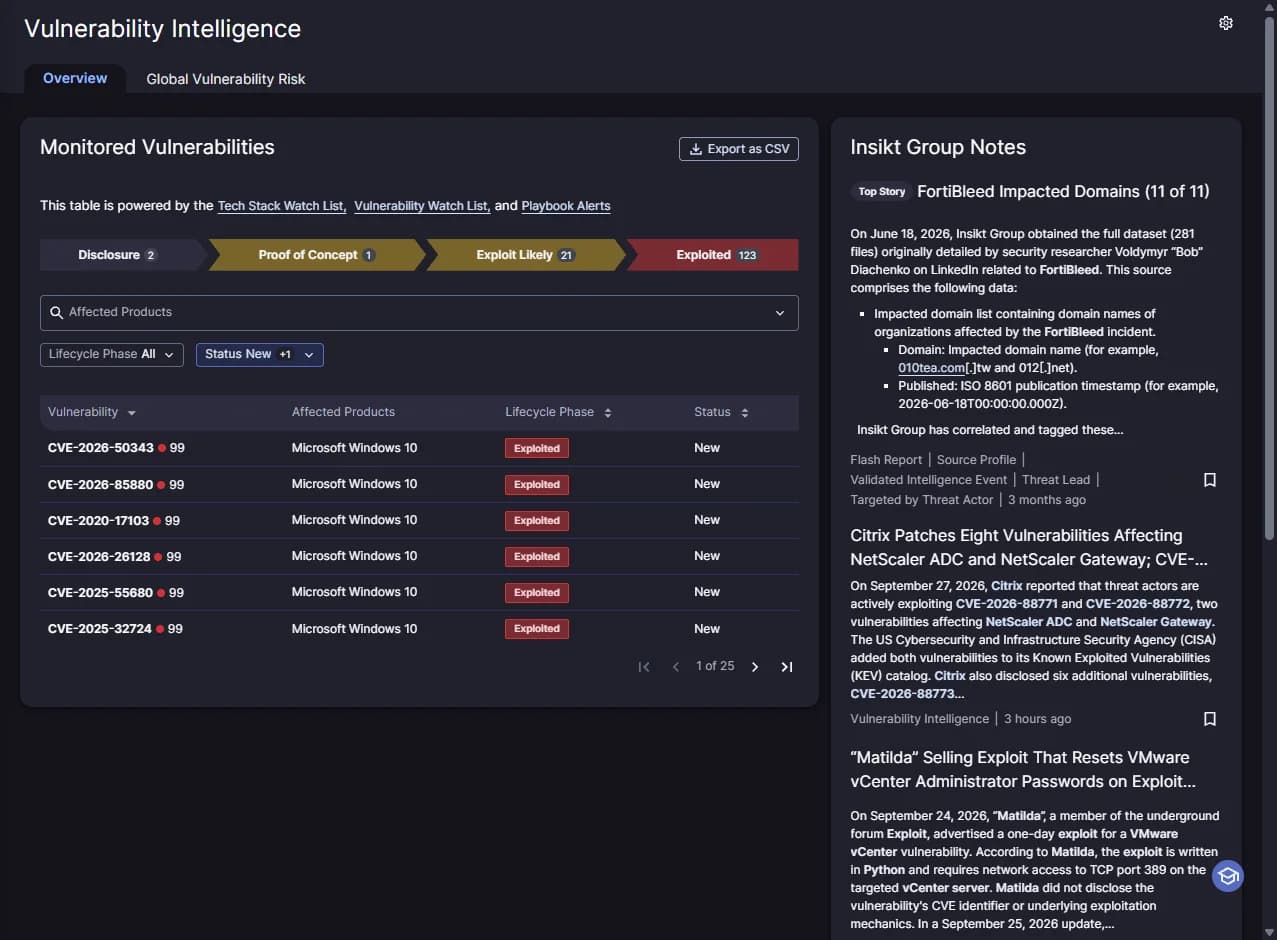The height and width of the screenshot is (940, 1277).
Task: Open the 010tea.com domain link
Action: click(x=931, y=368)
